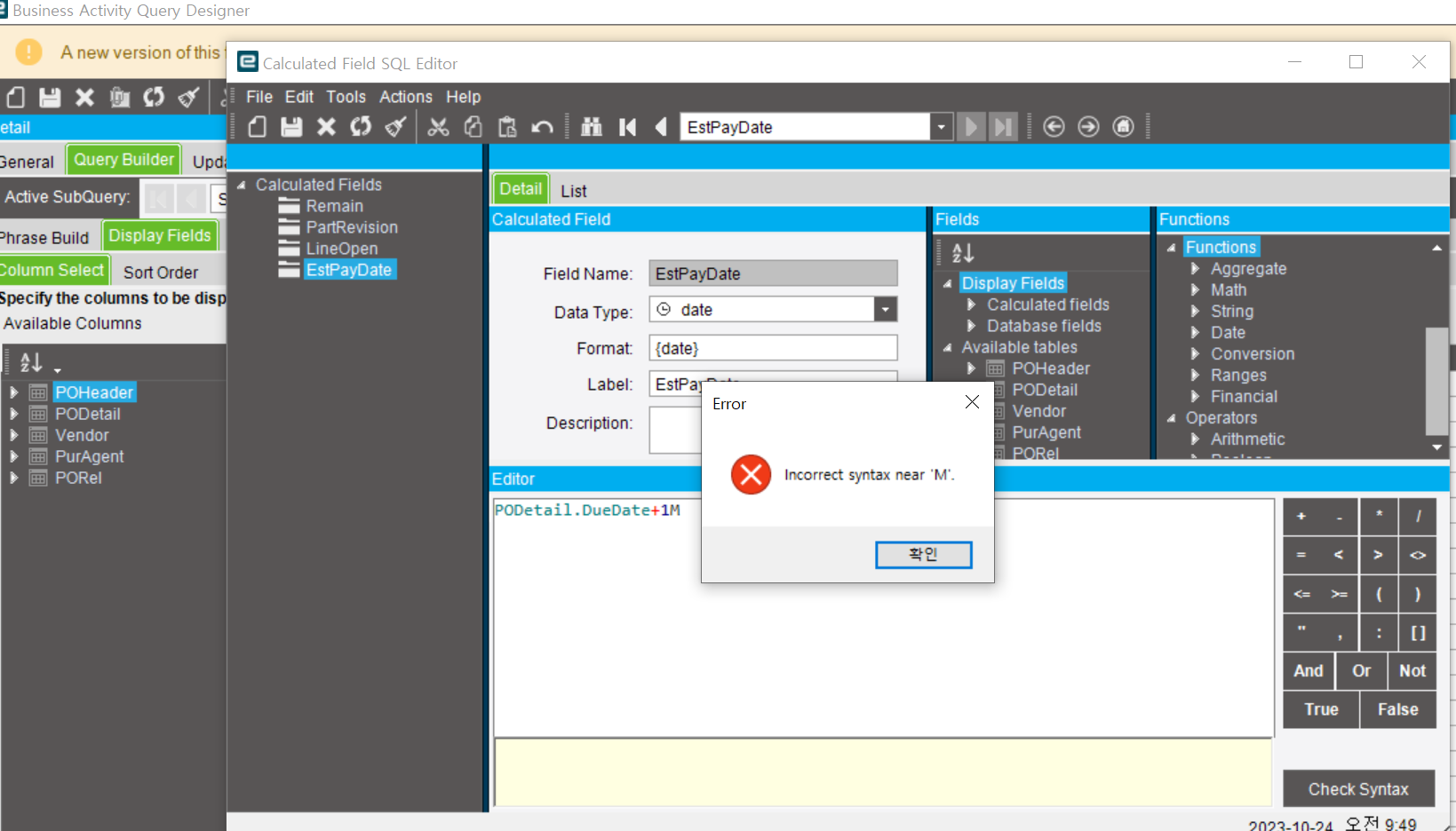Switch to the List tab
Viewport: 1456px width, 831px height.
[x=574, y=191]
